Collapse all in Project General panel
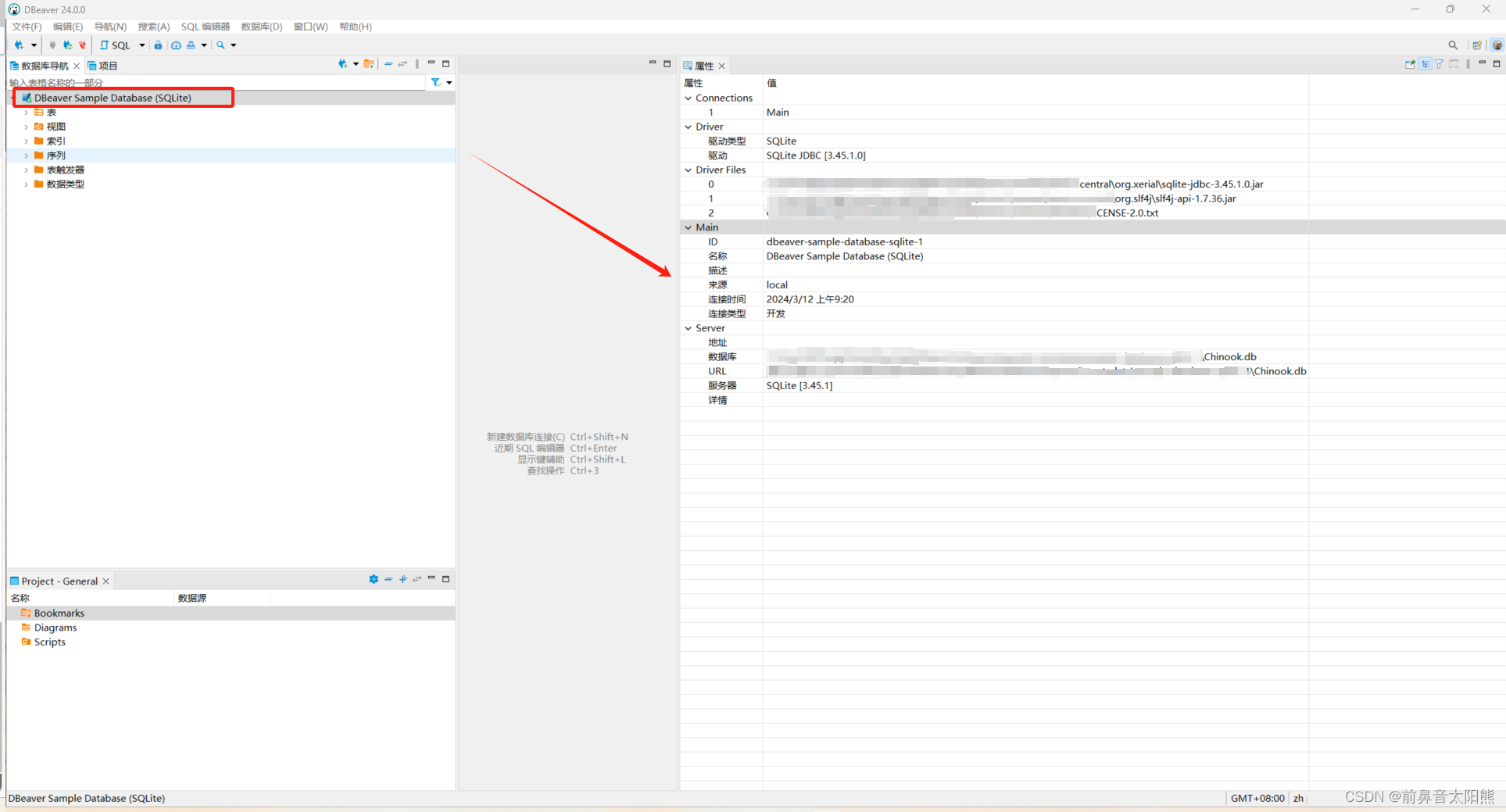Screen dimensions: 1506x812 click(x=388, y=579)
